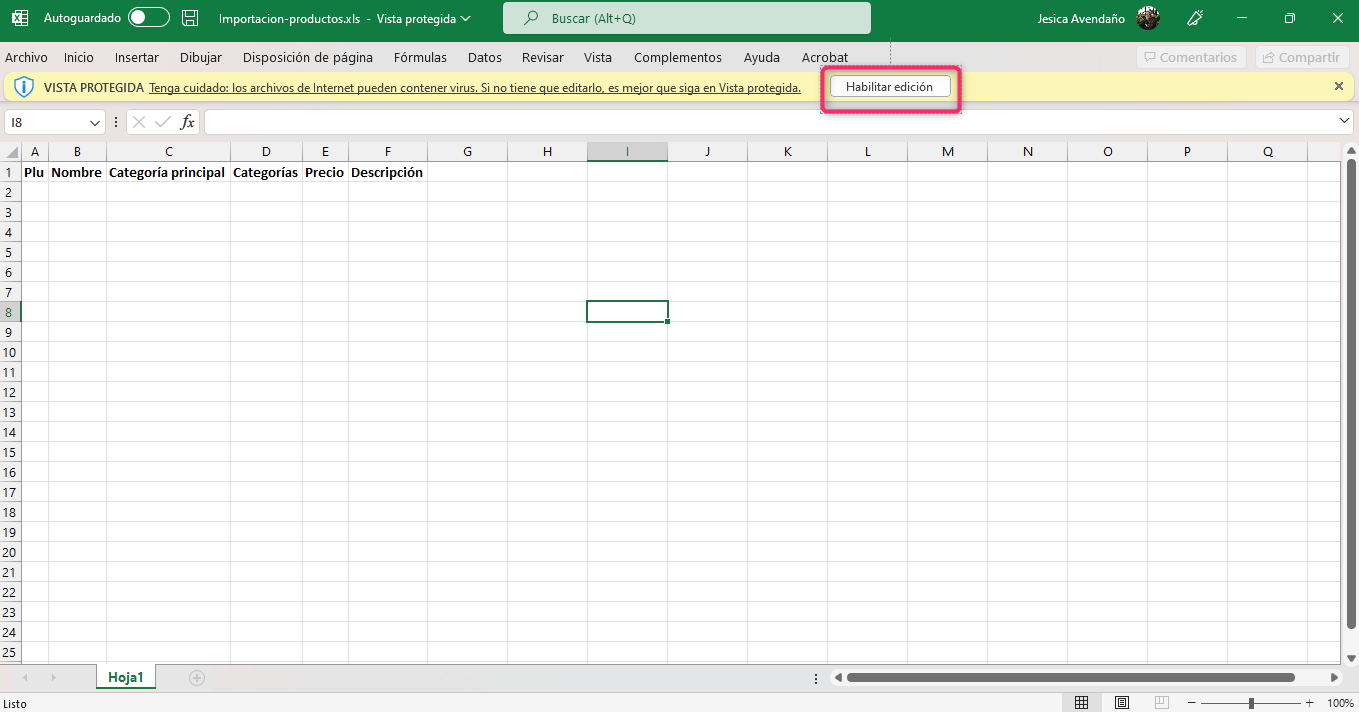Image resolution: width=1359 pixels, height=712 pixels.
Task: Expand the formula bar chevron
Action: pos(1344,121)
